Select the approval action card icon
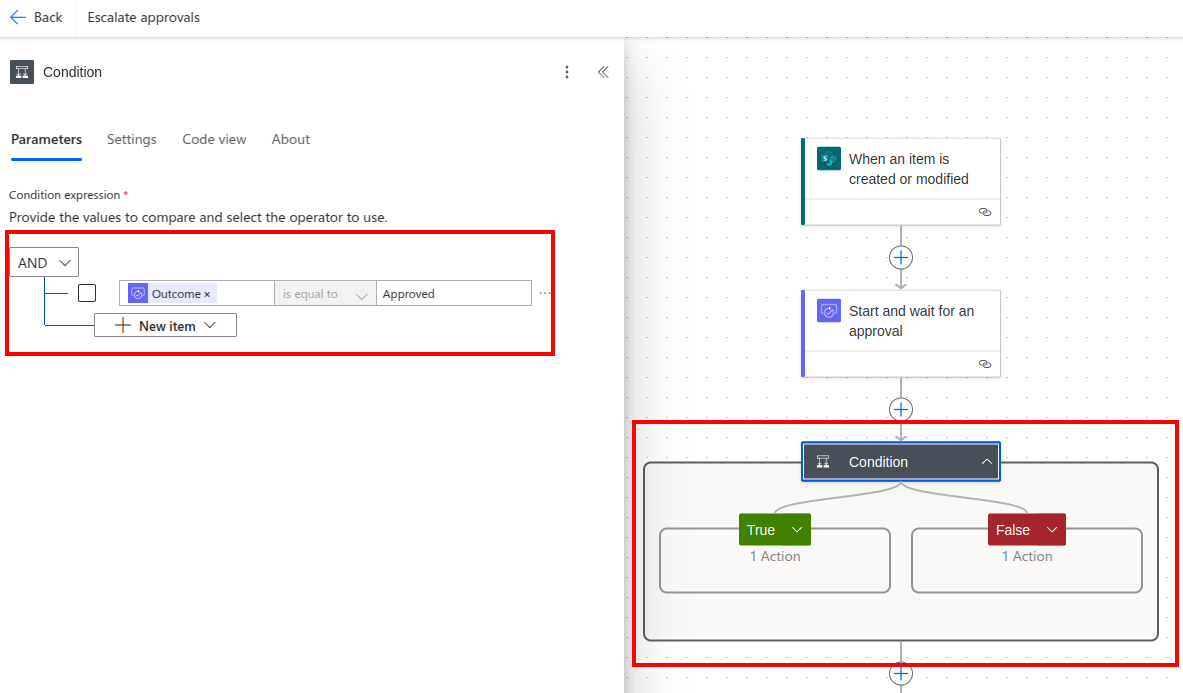This screenshot has height=693, width=1183. 829,310
